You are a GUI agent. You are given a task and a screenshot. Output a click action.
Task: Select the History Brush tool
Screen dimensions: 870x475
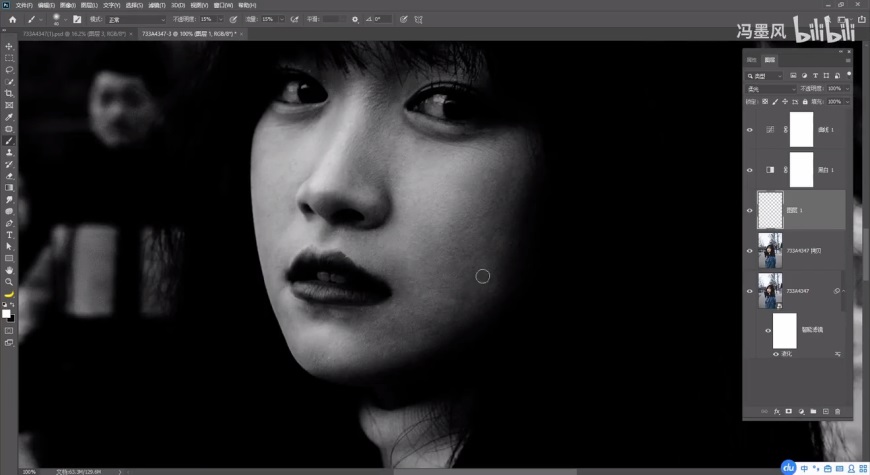9,164
